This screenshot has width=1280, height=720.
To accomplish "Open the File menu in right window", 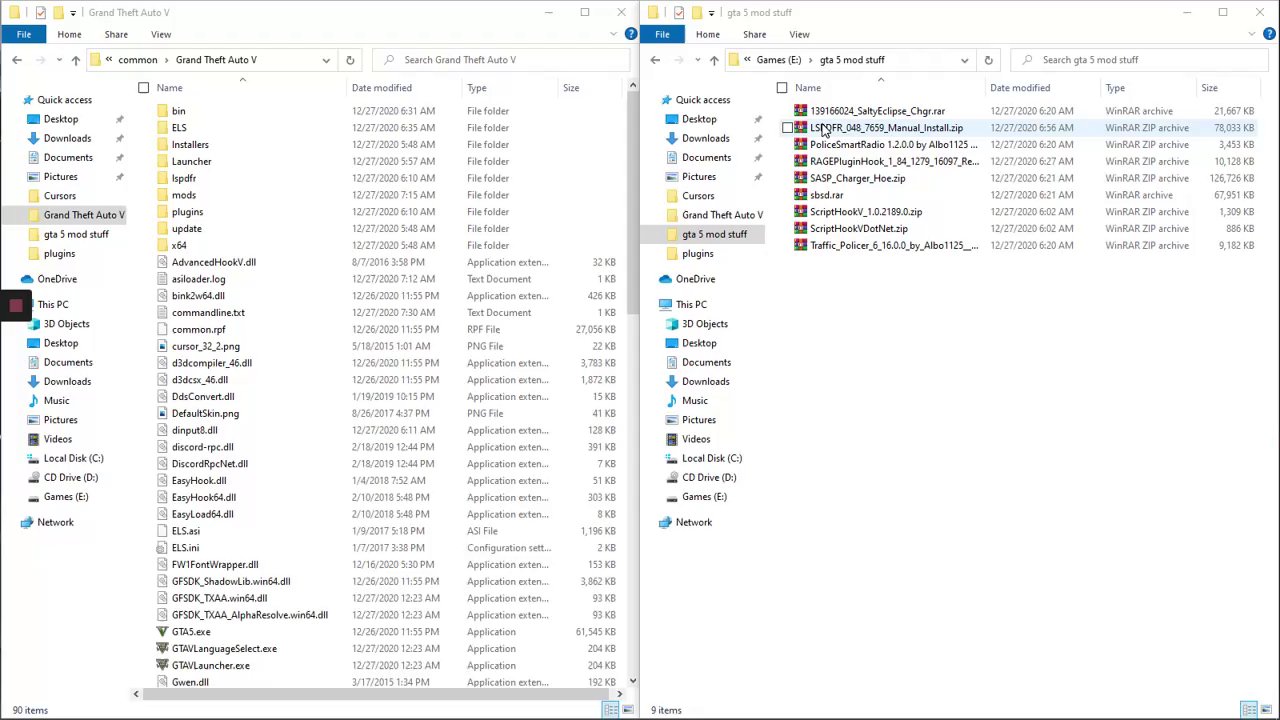I will [662, 34].
